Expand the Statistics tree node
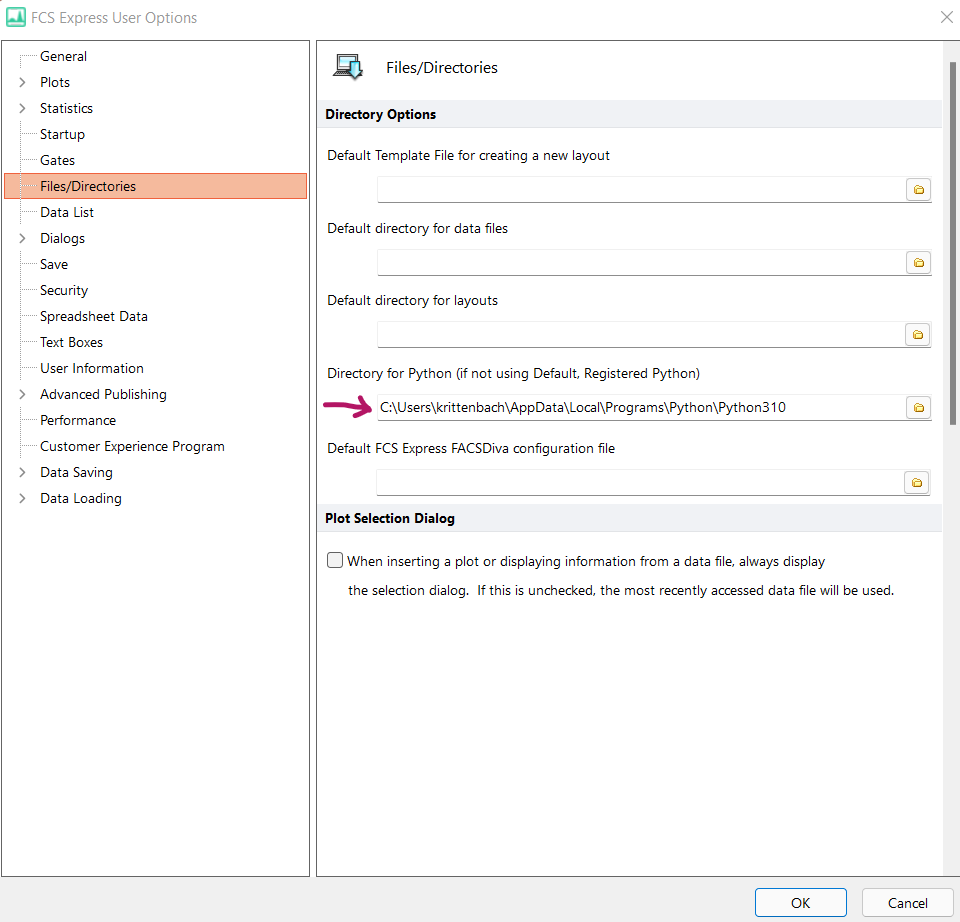 tap(22, 108)
